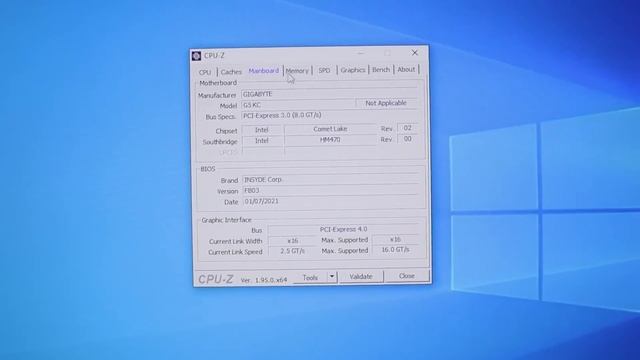
Task: Show the About tab
Action: 406,69
